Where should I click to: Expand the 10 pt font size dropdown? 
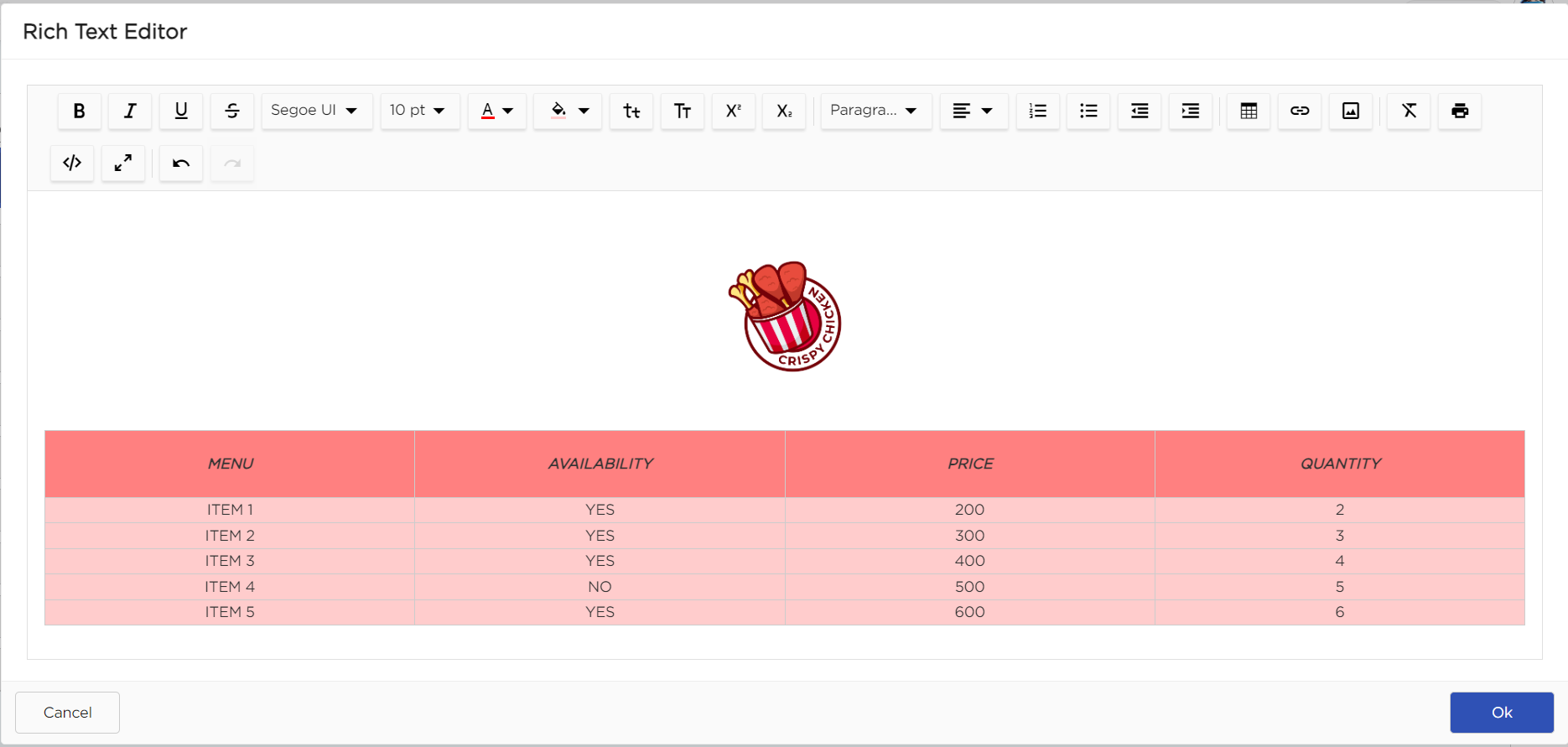(419, 111)
